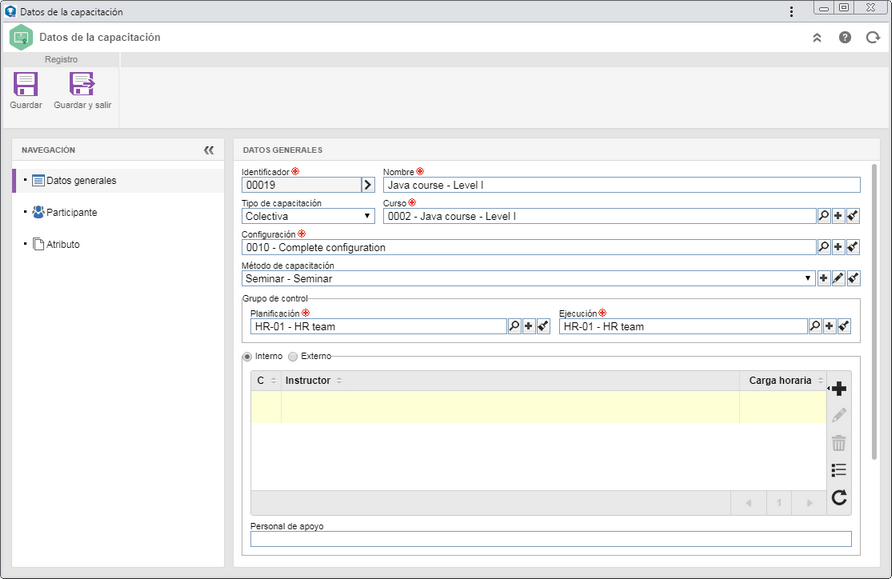Open Atributo navigation item
Screen dimensions: 892x579
click(118, 245)
